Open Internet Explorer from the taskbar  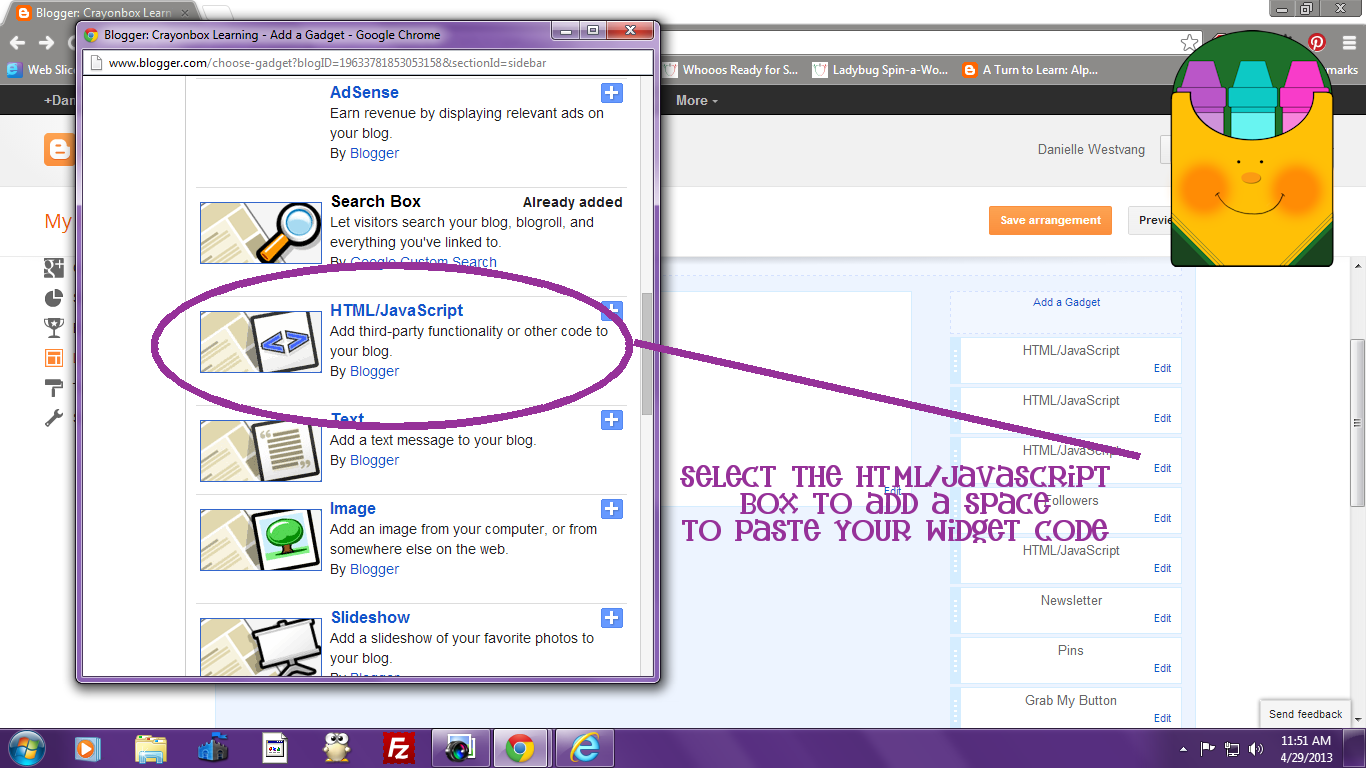coord(584,748)
